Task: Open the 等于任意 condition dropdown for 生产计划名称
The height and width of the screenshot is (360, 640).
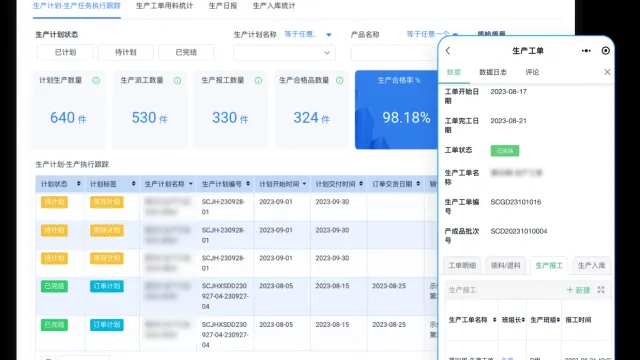Action: pyautogui.click(x=308, y=34)
